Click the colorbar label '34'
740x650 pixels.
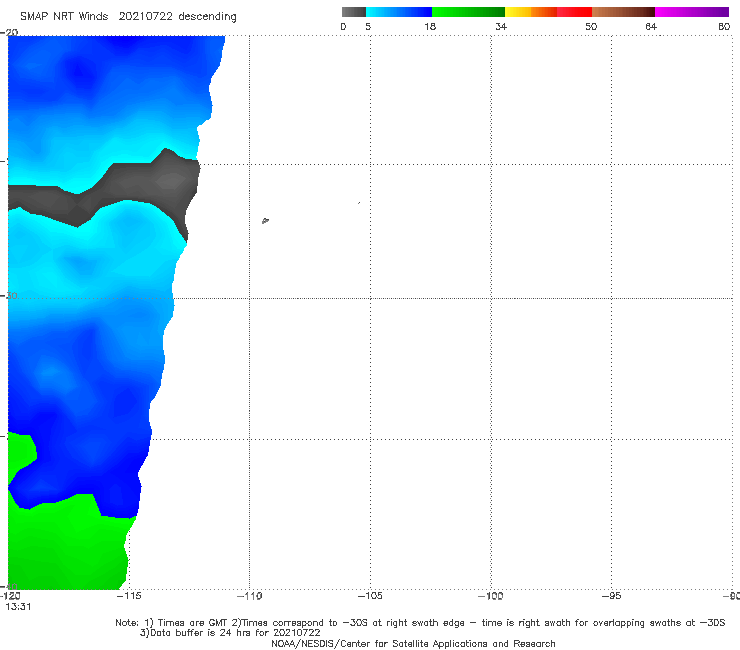click(x=501, y=26)
